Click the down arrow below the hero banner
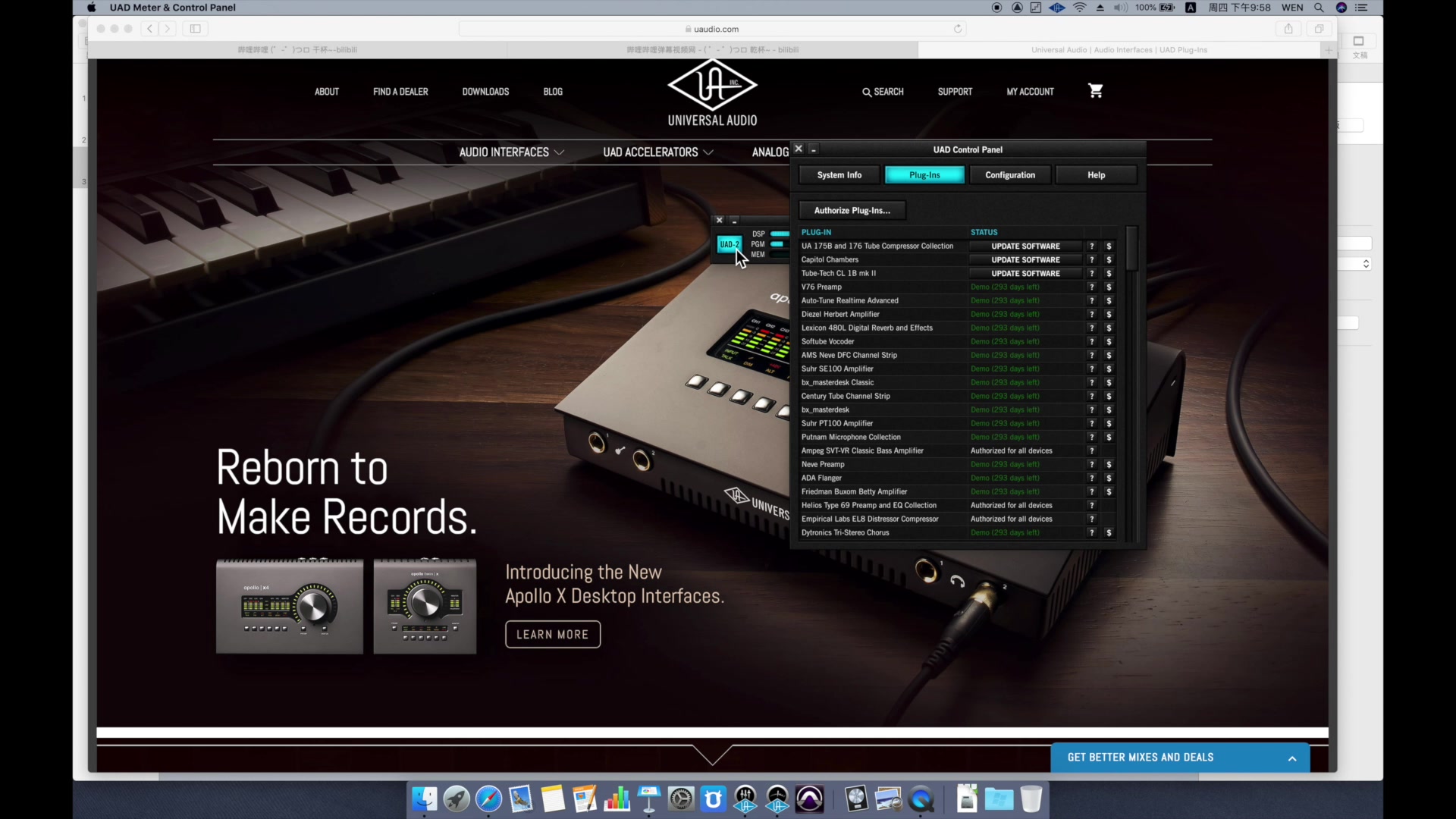This screenshot has width=1456, height=819. [x=712, y=755]
